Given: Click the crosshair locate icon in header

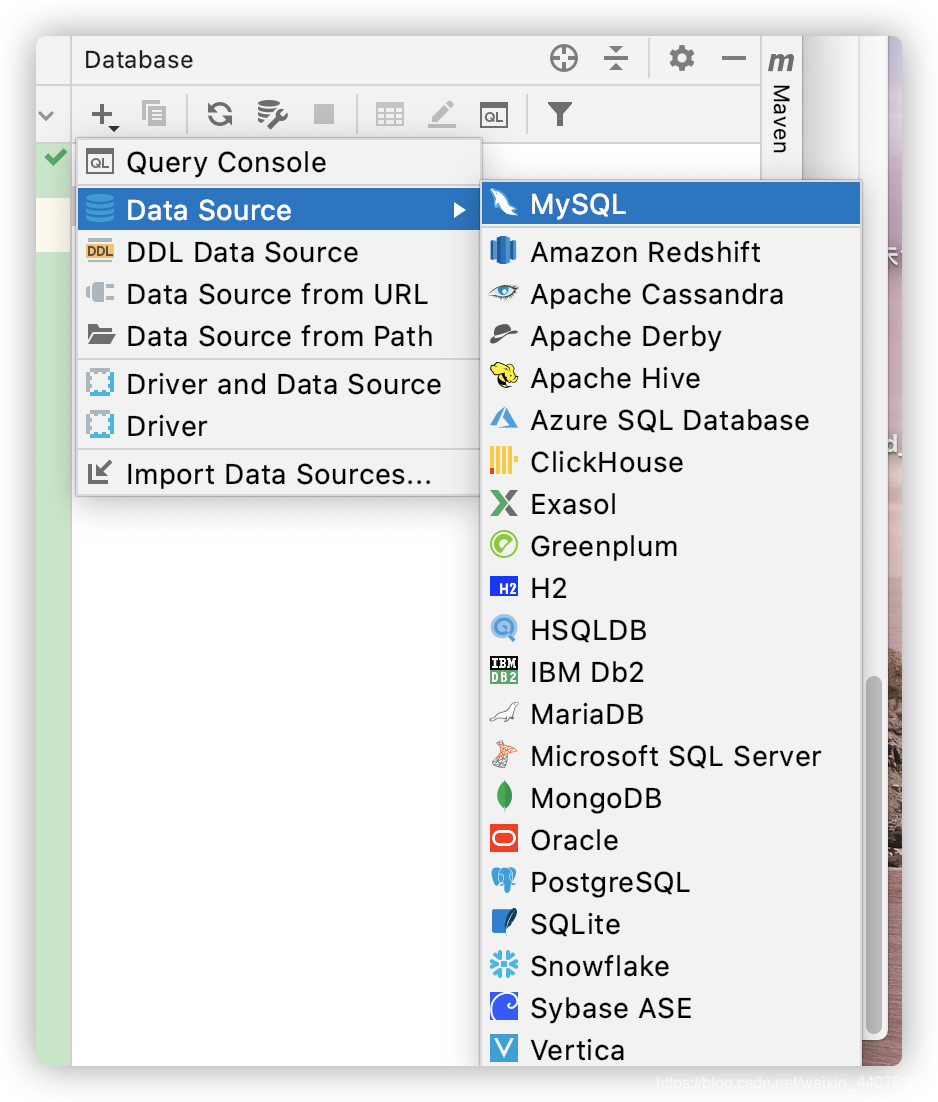Looking at the screenshot, I should click(x=564, y=58).
